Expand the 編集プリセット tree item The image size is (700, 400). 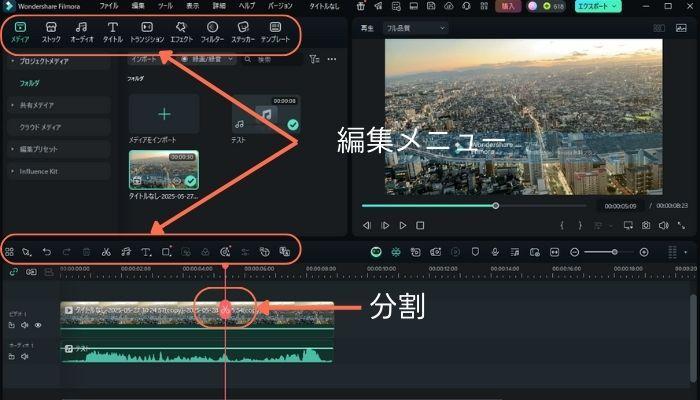click(x=12, y=149)
